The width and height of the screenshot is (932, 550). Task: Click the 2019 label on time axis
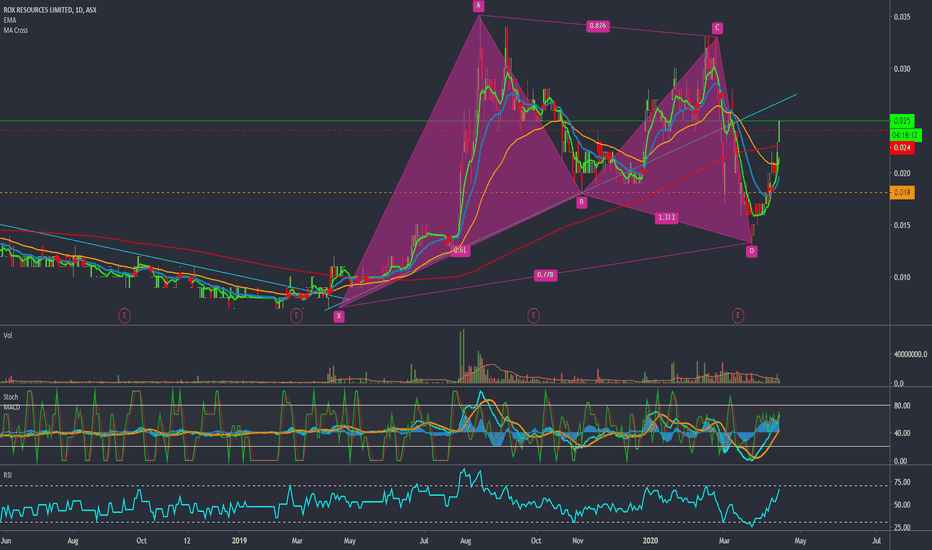240,540
